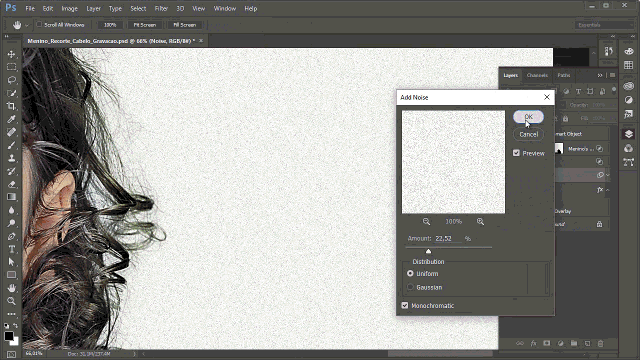The width and height of the screenshot is (640, 360).
Task: Click the Fill Screen button
Action: click(x=184, y=25)
